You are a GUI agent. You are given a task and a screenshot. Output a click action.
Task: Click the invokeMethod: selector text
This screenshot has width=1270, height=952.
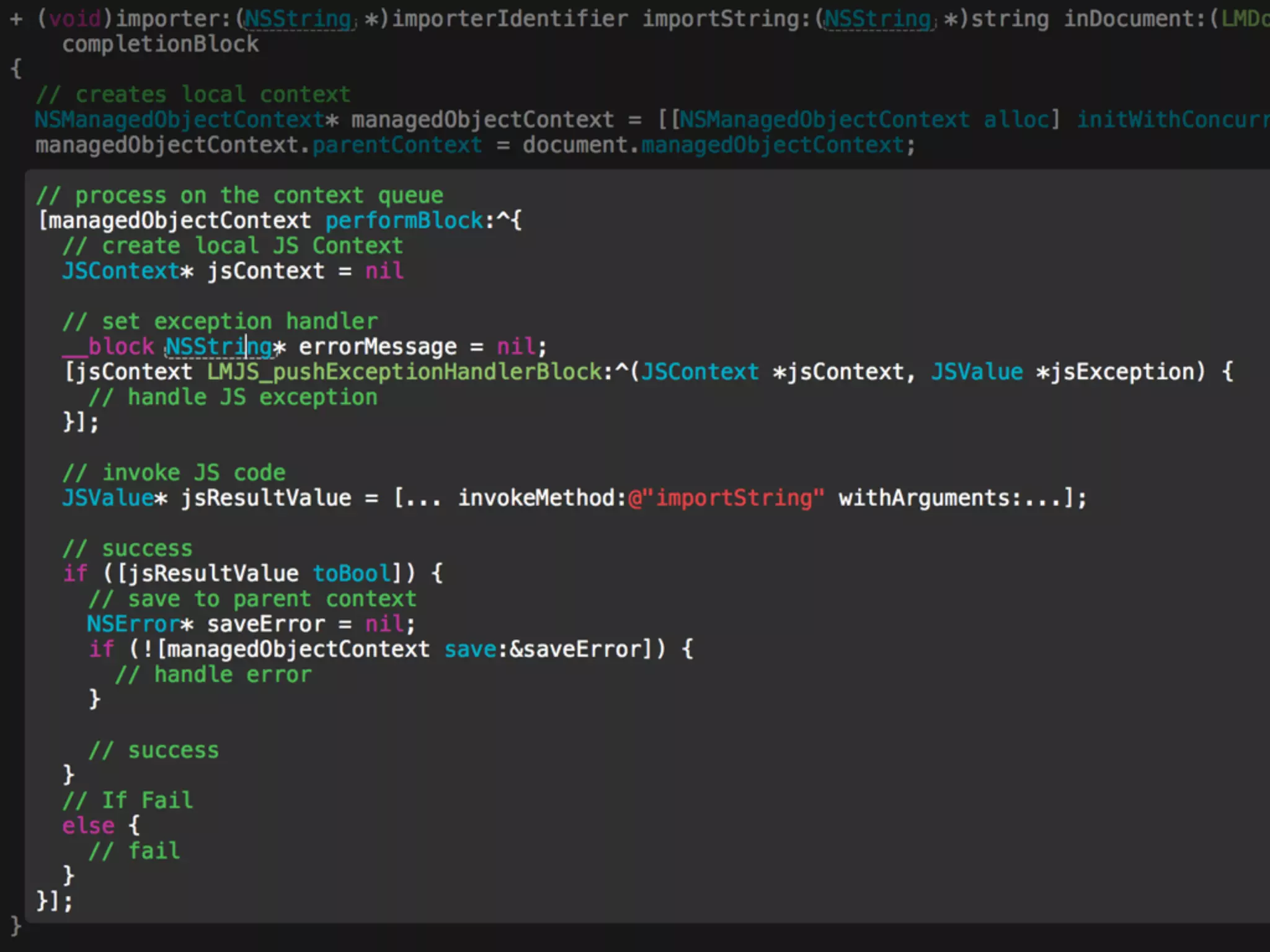[x=542, y=498]
